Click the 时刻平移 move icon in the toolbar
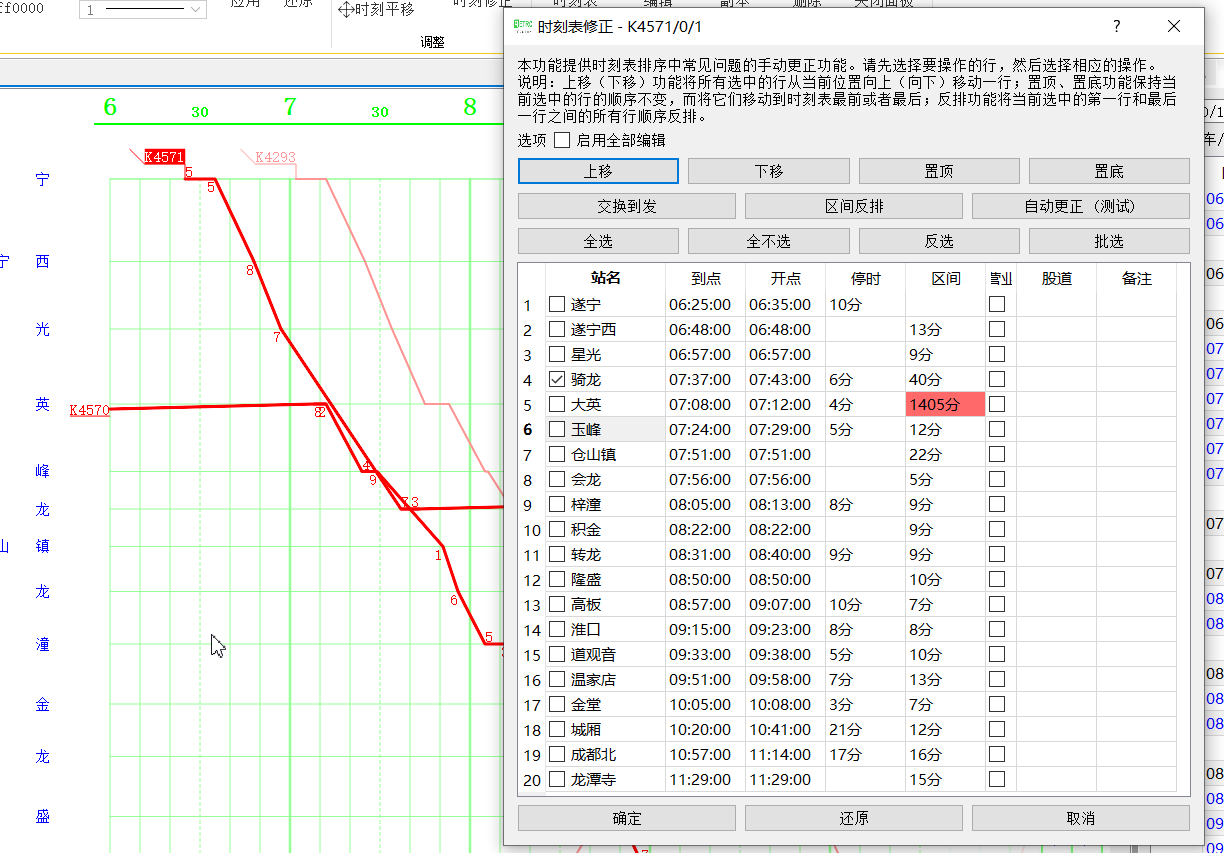Viewport: 1224px width, 853px height. click(x=346, y=10)
